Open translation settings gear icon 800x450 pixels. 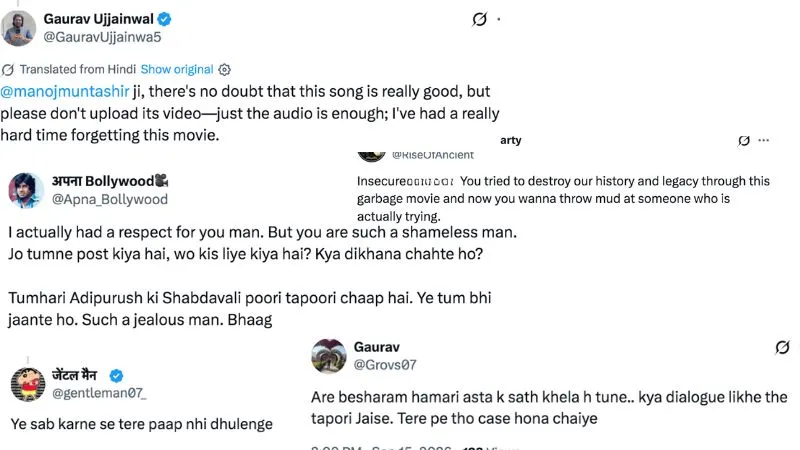(x=224, y=69)
